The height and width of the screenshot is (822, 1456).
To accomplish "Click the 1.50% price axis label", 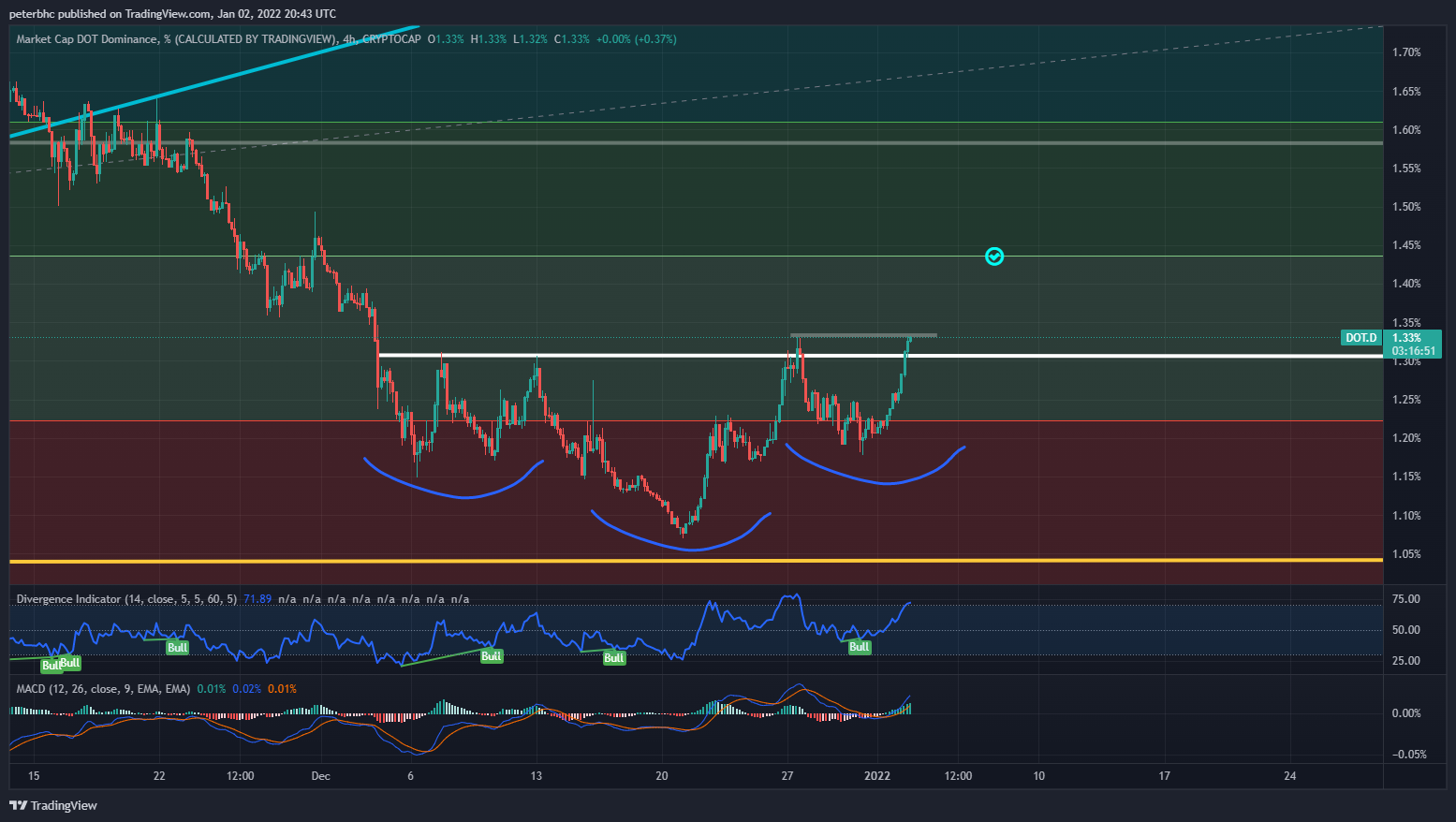I will pyautogui.click(x=1406, y=207).
